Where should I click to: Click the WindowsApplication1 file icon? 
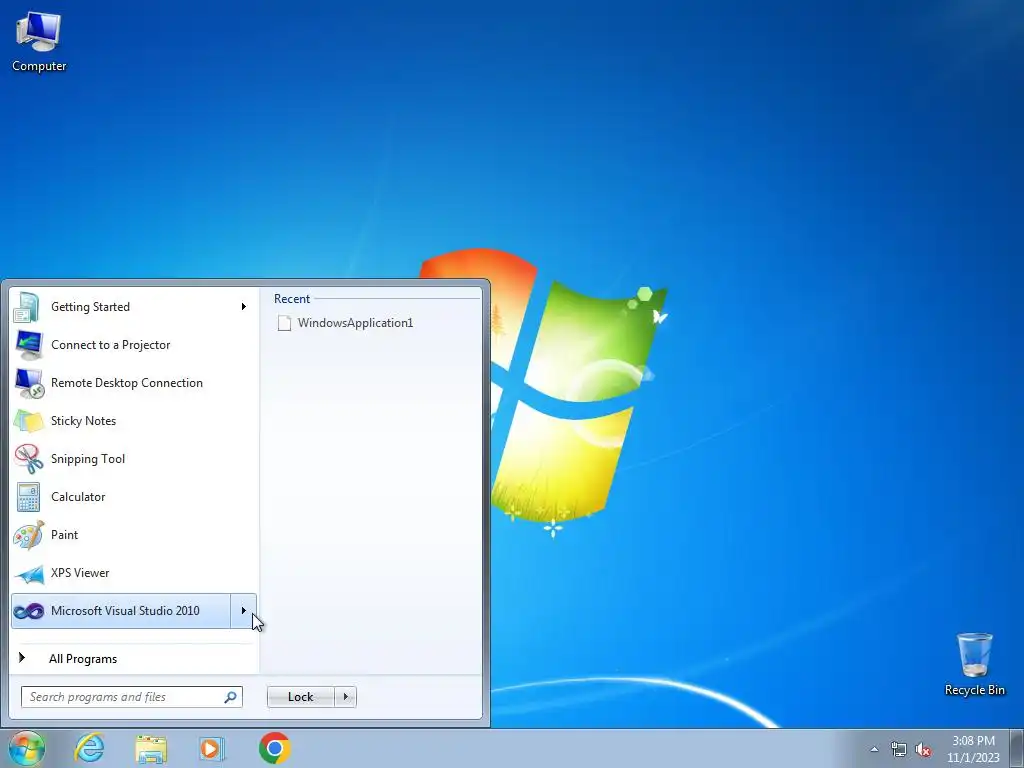coord(284,323)
